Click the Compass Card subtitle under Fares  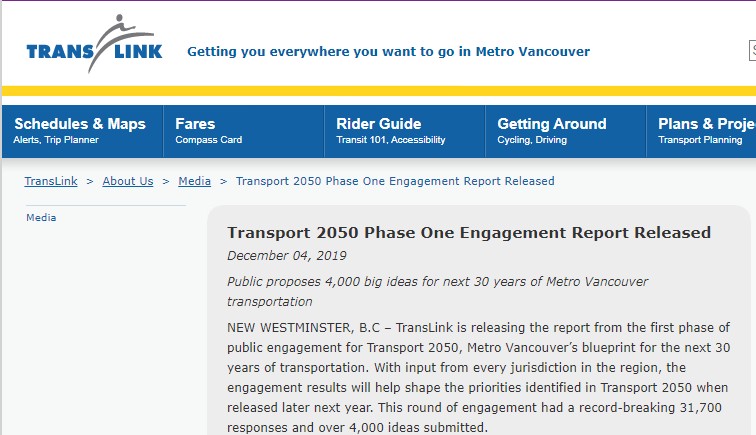(x=209, y=140)
